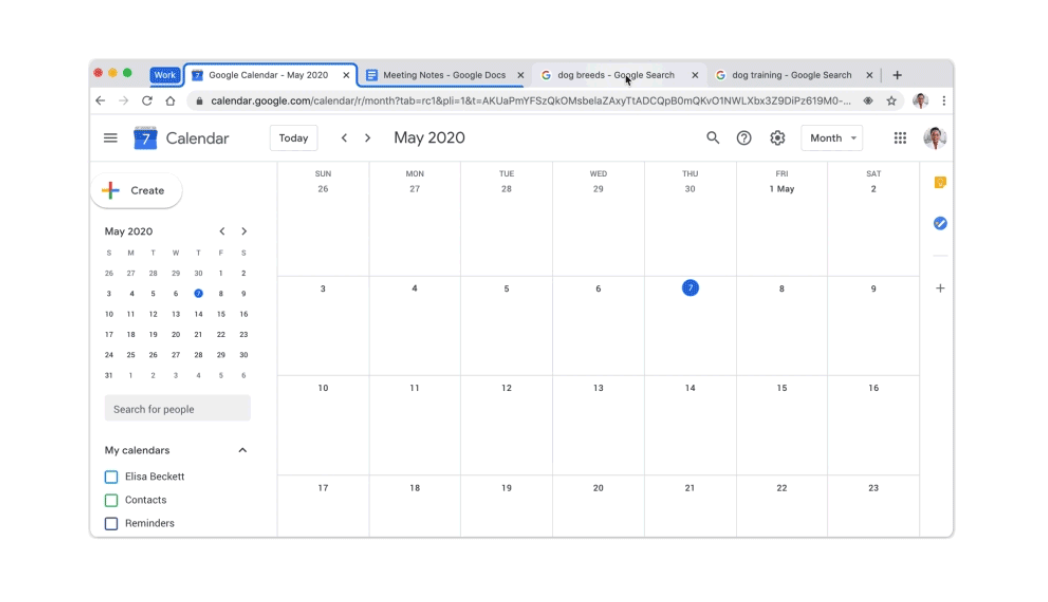
Task: Click the May 2020 header title
Action: click(x=429, y=138)
